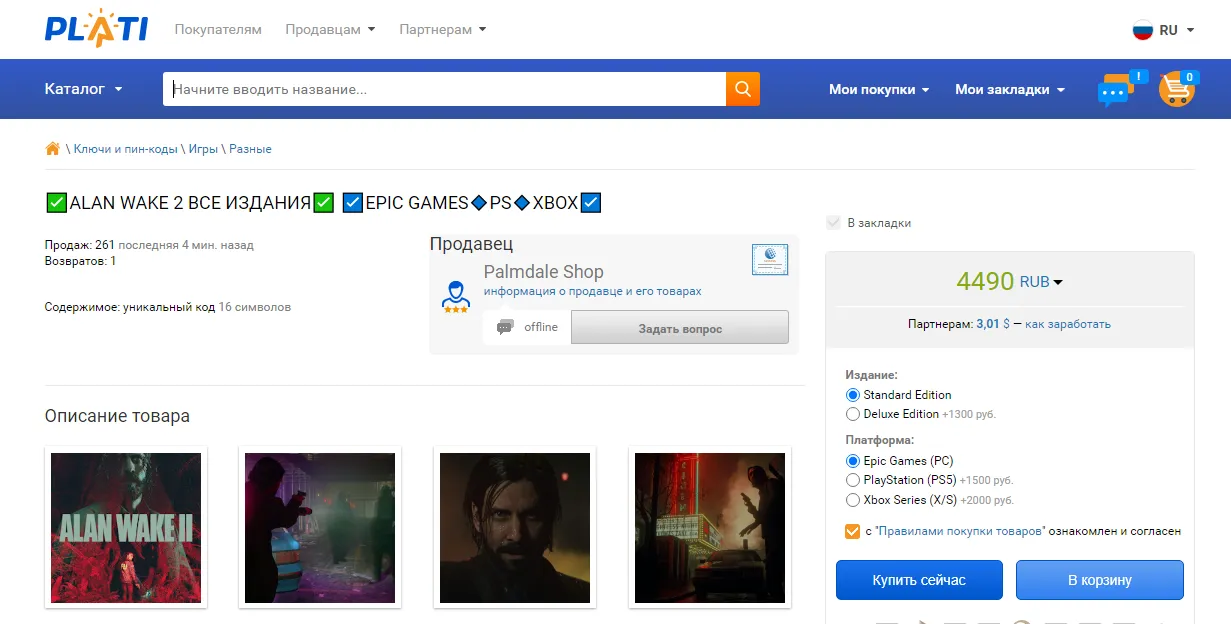
Task: Click the seller avatar icon
Action: pyautogui.click(x=456, y=296)
